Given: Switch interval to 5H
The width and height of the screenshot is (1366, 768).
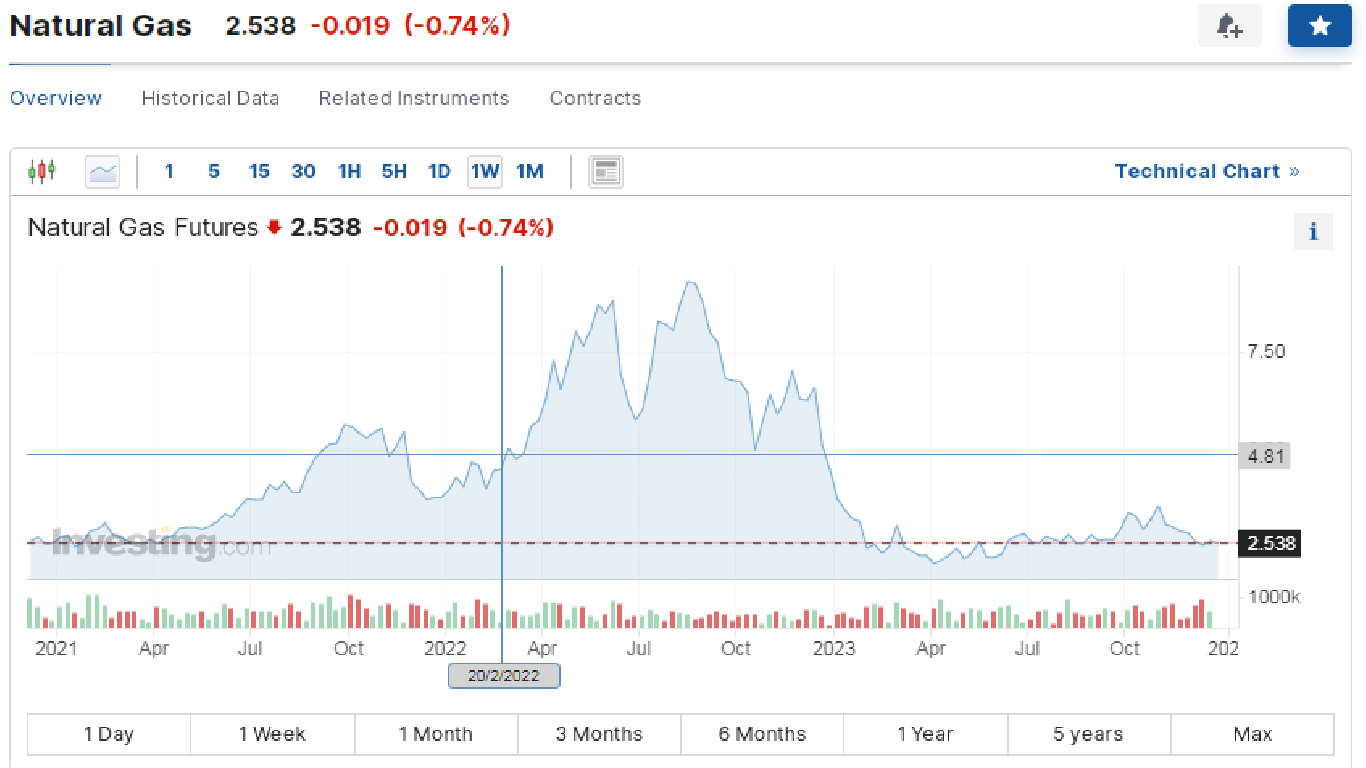Looking at the screenshot, I should pos(394,172).
